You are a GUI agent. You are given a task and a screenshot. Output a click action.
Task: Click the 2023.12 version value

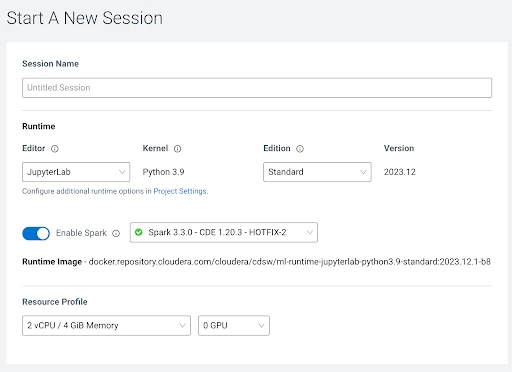pyautogui.click(x=400, y=172)
